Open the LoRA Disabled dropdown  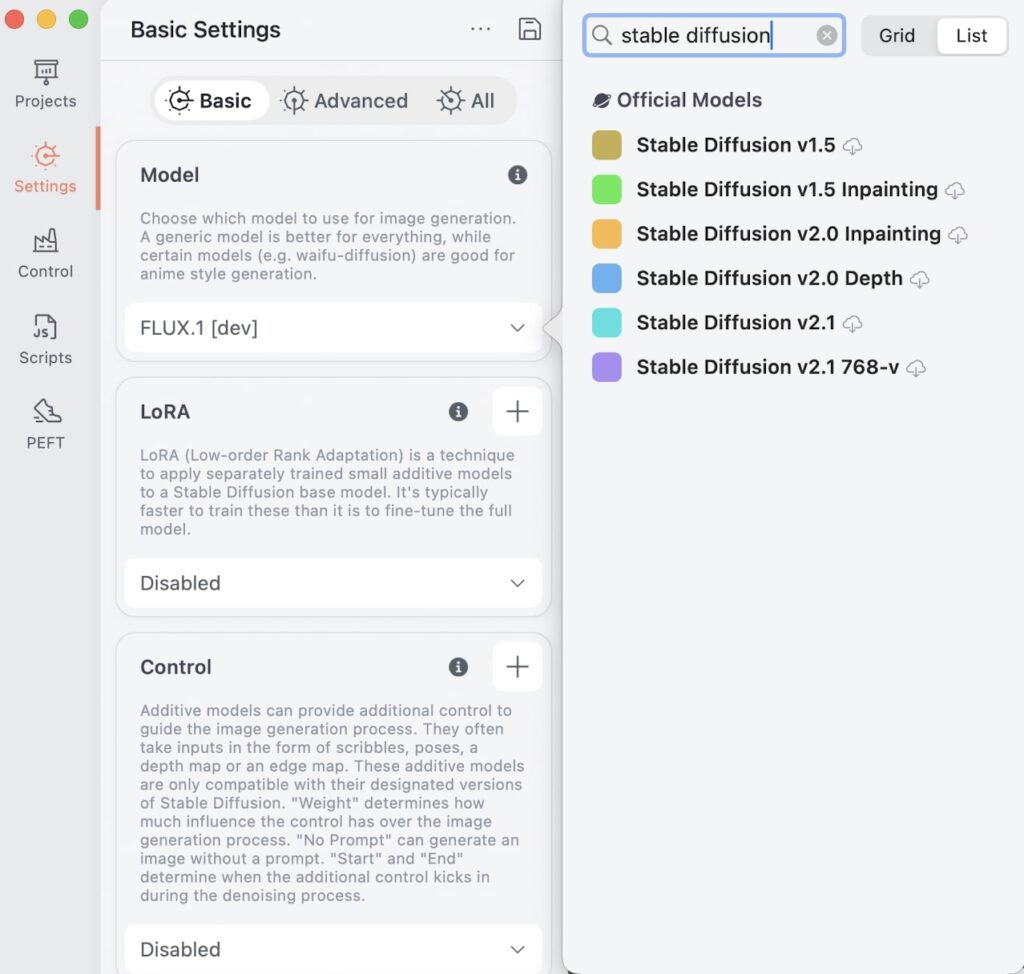click(333, 583)
